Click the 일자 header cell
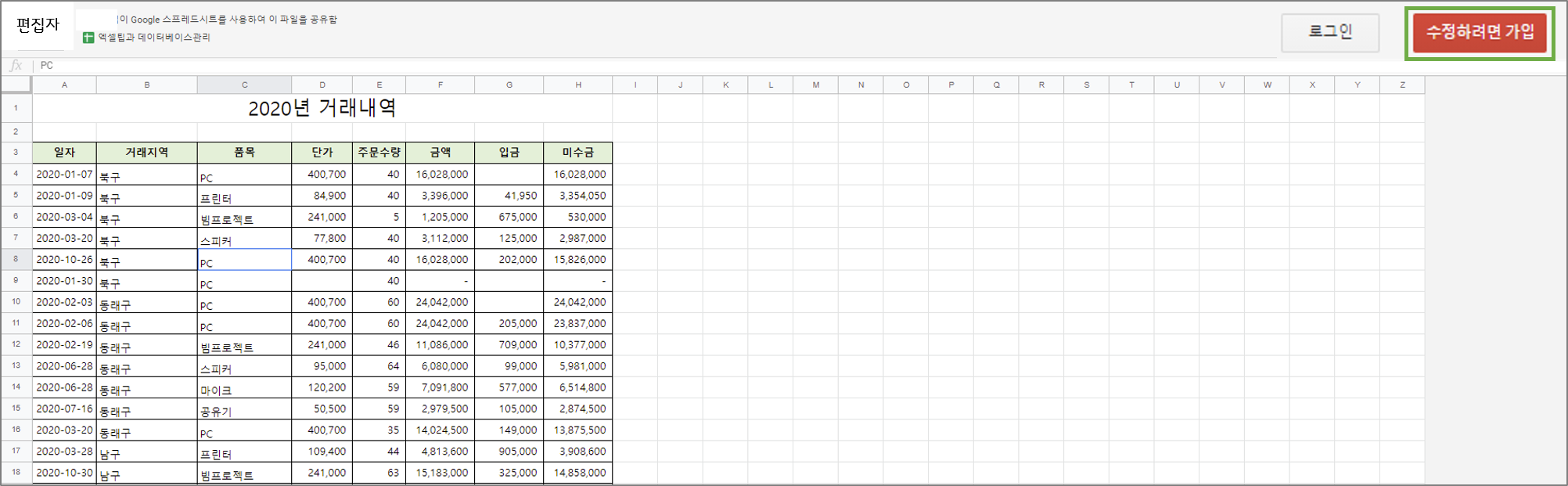The width and height of the screenshot is (1568, 486). pyautogui.click(x=64, y=153)
